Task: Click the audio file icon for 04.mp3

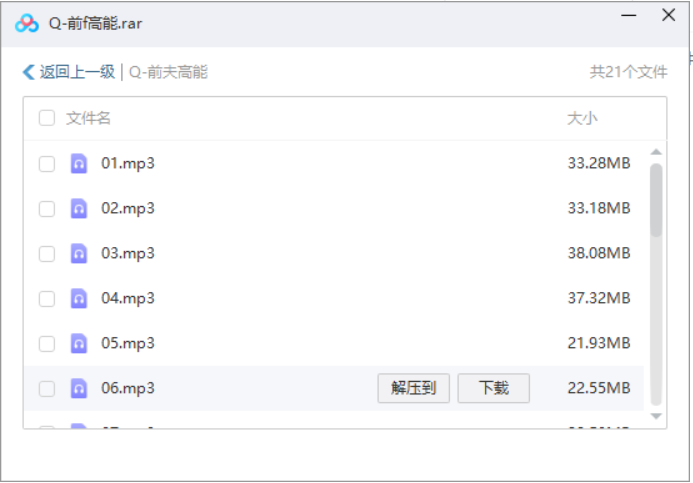Action: pyautogui.click(x=79, y=299)
